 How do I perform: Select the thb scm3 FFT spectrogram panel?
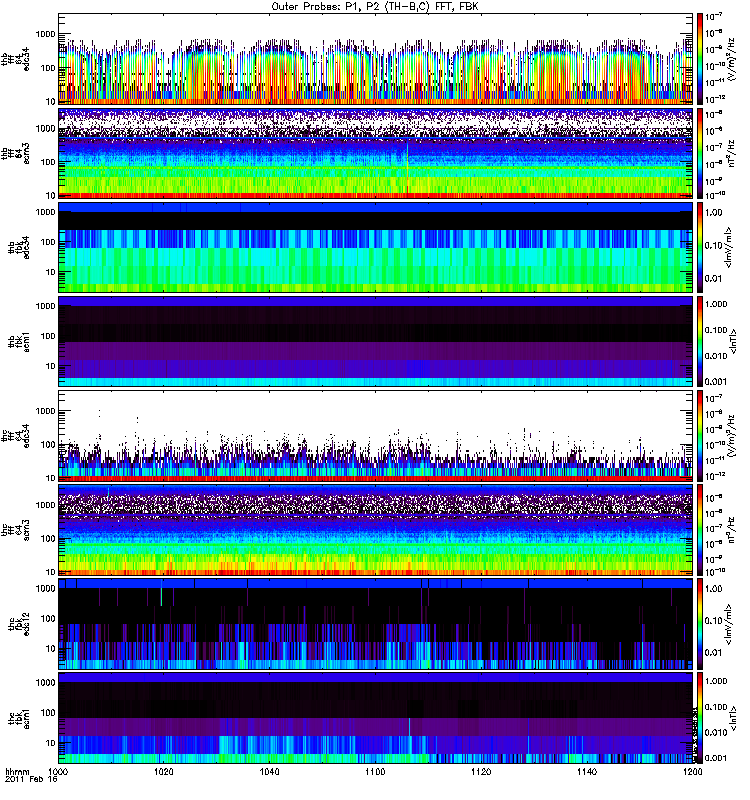(x=375, y=152)
